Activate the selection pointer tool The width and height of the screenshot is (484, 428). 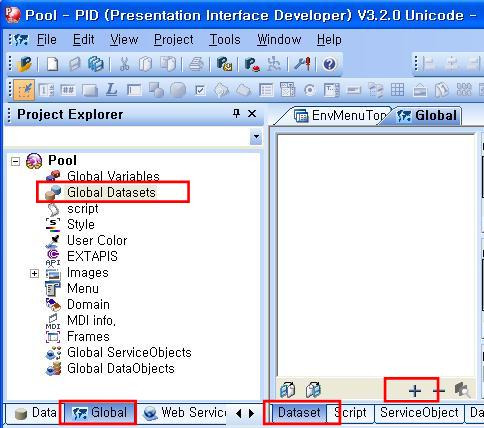24,89
